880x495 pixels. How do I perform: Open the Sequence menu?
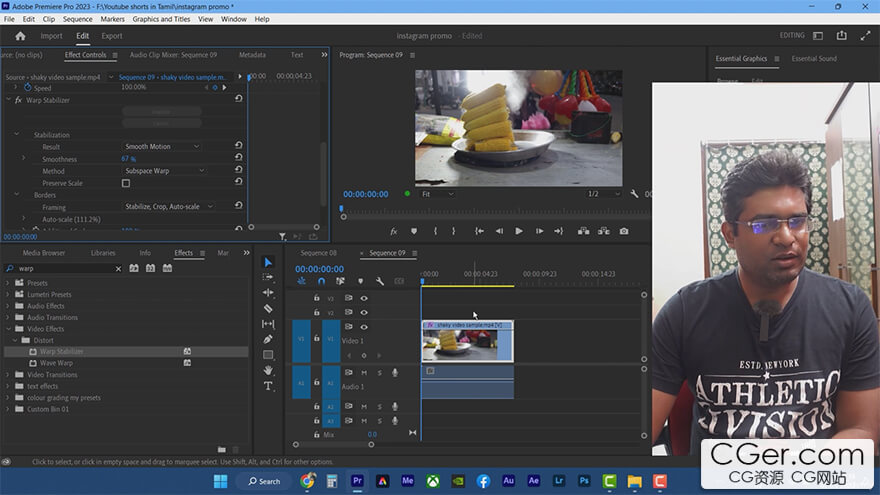77,19
